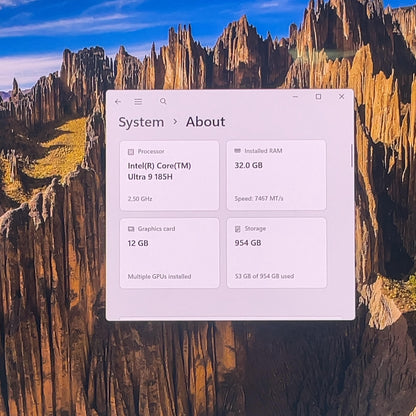This screenshot has height=416, width=416.
Task: Click the Storage label
Action: [255, 228]
